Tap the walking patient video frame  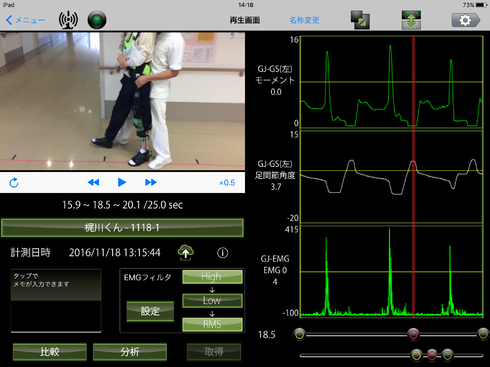[122, 101]
